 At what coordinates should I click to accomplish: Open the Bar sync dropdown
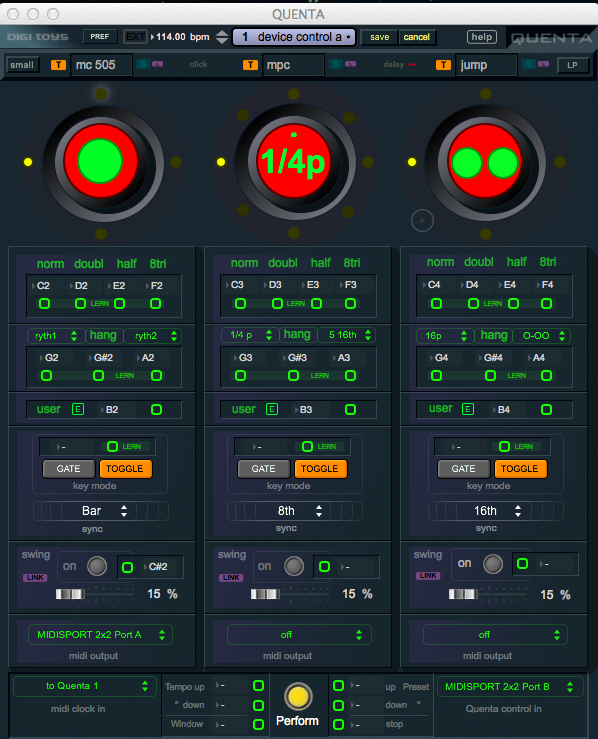[100, 511]
